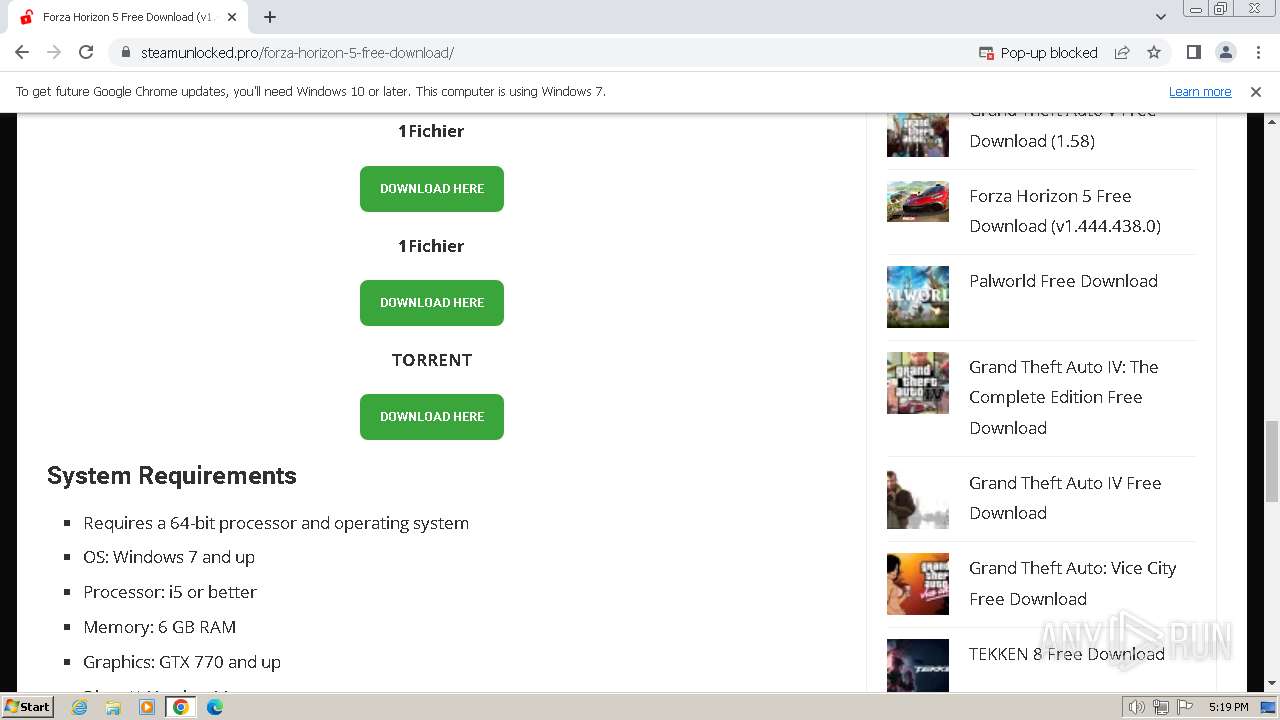Viewport: 1280px width, 720px height.
Task: Open Grand Theft Auto: Vice City Free Download link
Action: [1072, 583]
